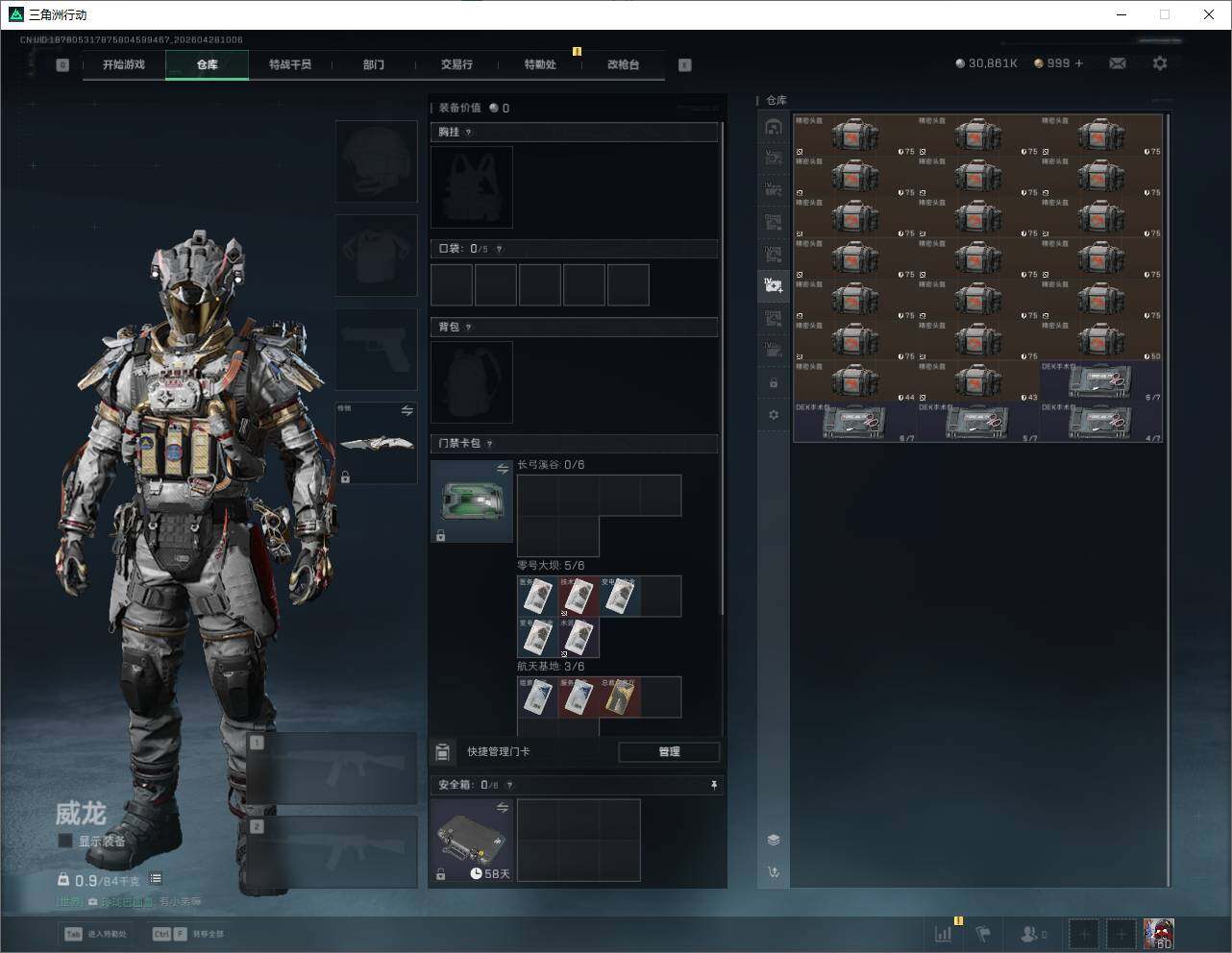The width and height of the screenshot is (1232, 953).
Task: Select the 精密头盔 item with durability 43
Action: point(978,381)
